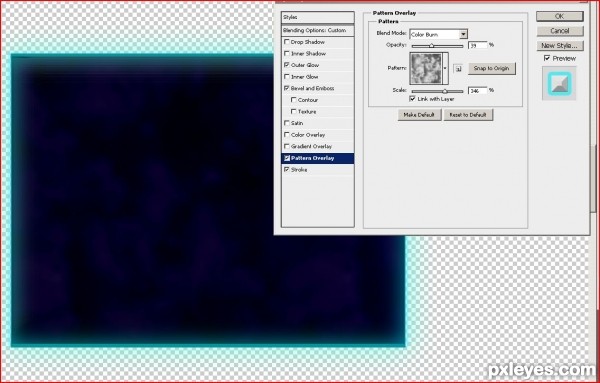
Task: Click the Cancel button
Action: [559, 31]
